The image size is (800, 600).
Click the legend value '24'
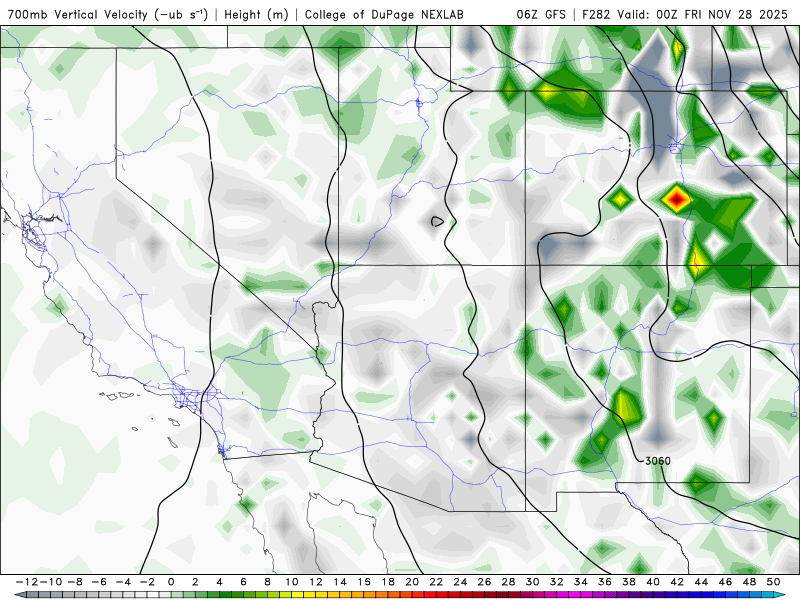tap(460, 582)
